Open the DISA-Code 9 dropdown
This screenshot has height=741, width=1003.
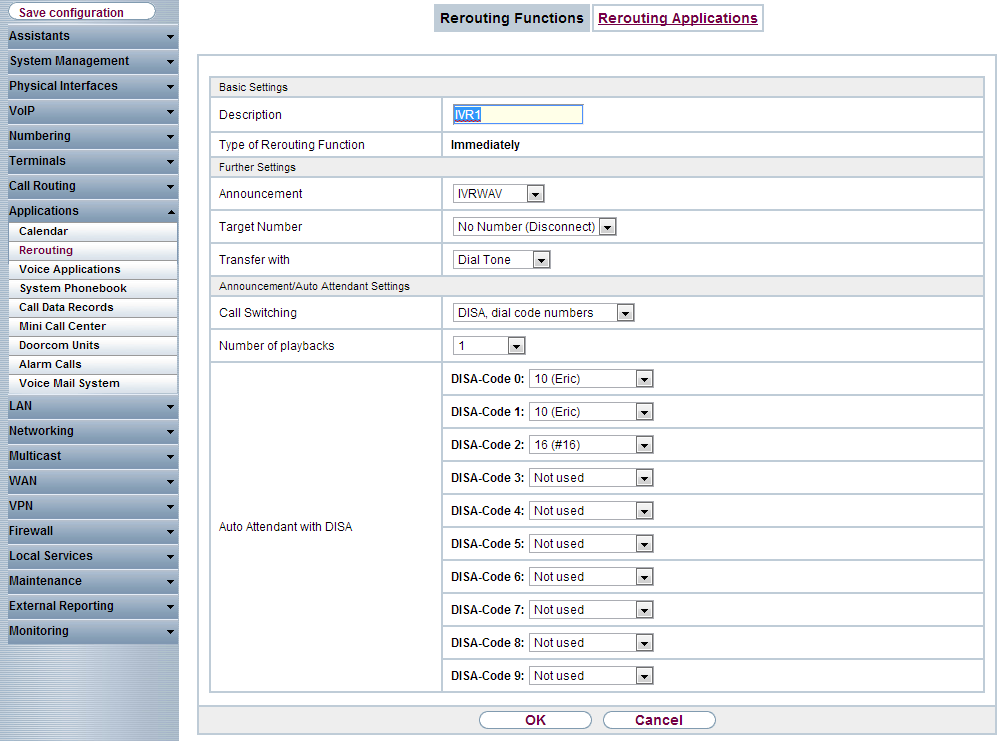pyautogui.click(x=591, y=676)
